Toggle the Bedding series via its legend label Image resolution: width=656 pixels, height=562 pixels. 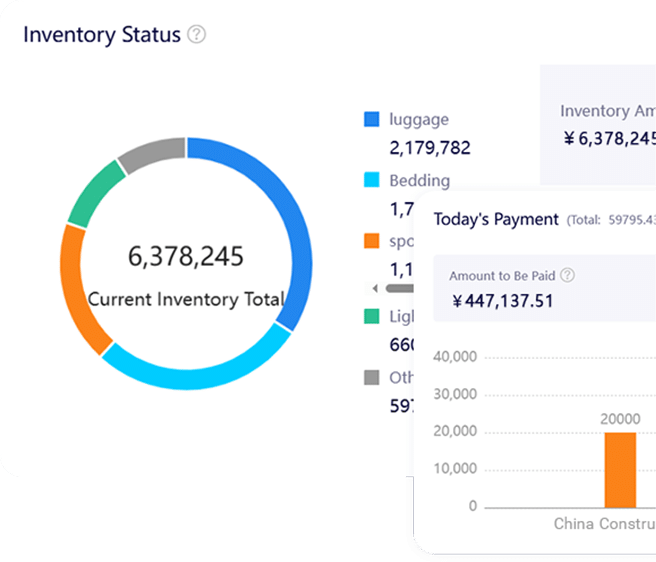pos(419,181)
